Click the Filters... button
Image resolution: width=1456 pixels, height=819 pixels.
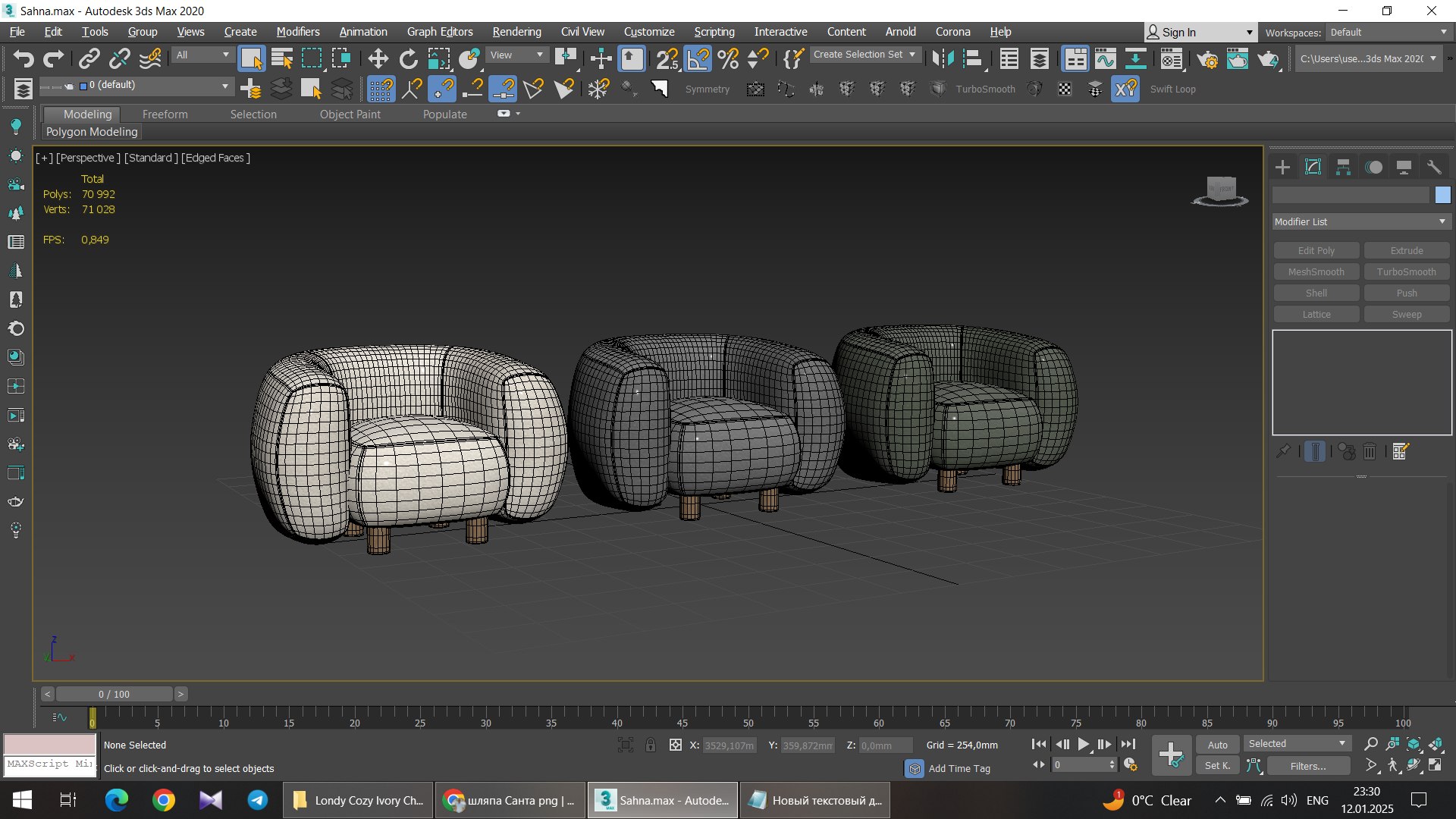click(1308, 766)
